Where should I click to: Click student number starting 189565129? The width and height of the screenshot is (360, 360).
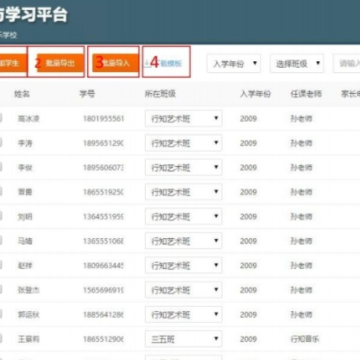coord(103,143)
